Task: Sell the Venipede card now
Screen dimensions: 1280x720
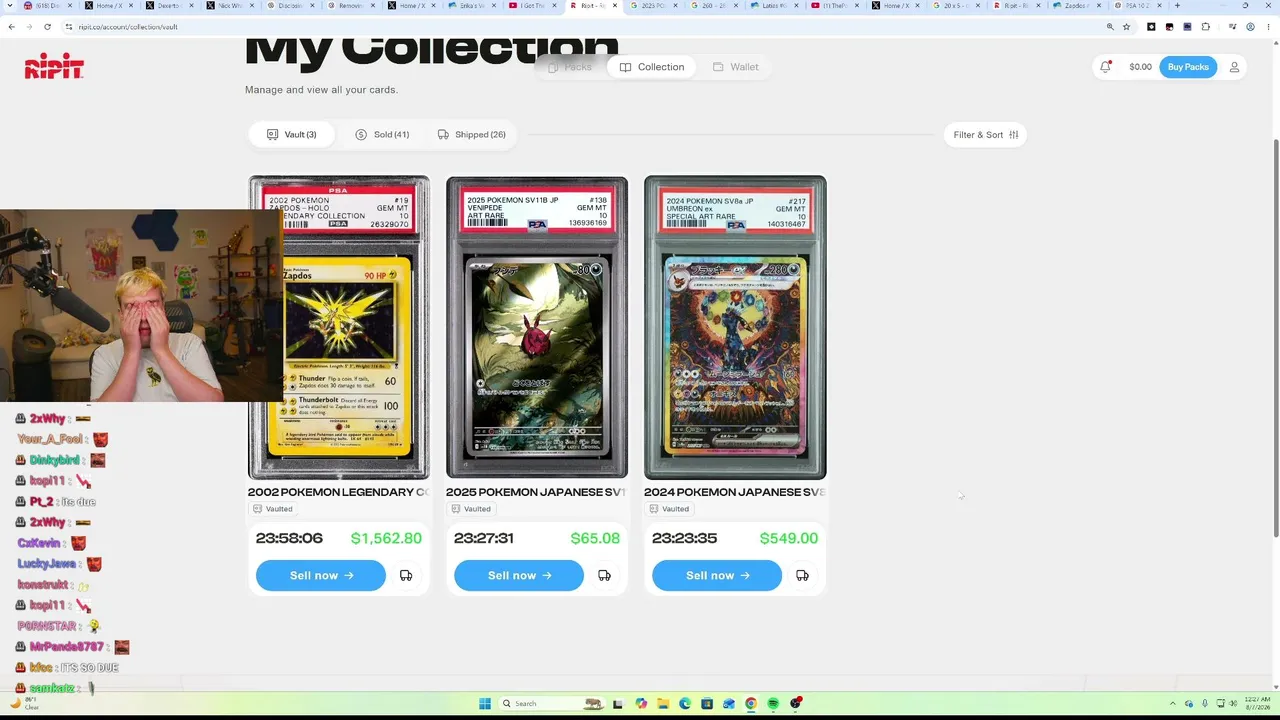Action: click(x=519, y=575)
